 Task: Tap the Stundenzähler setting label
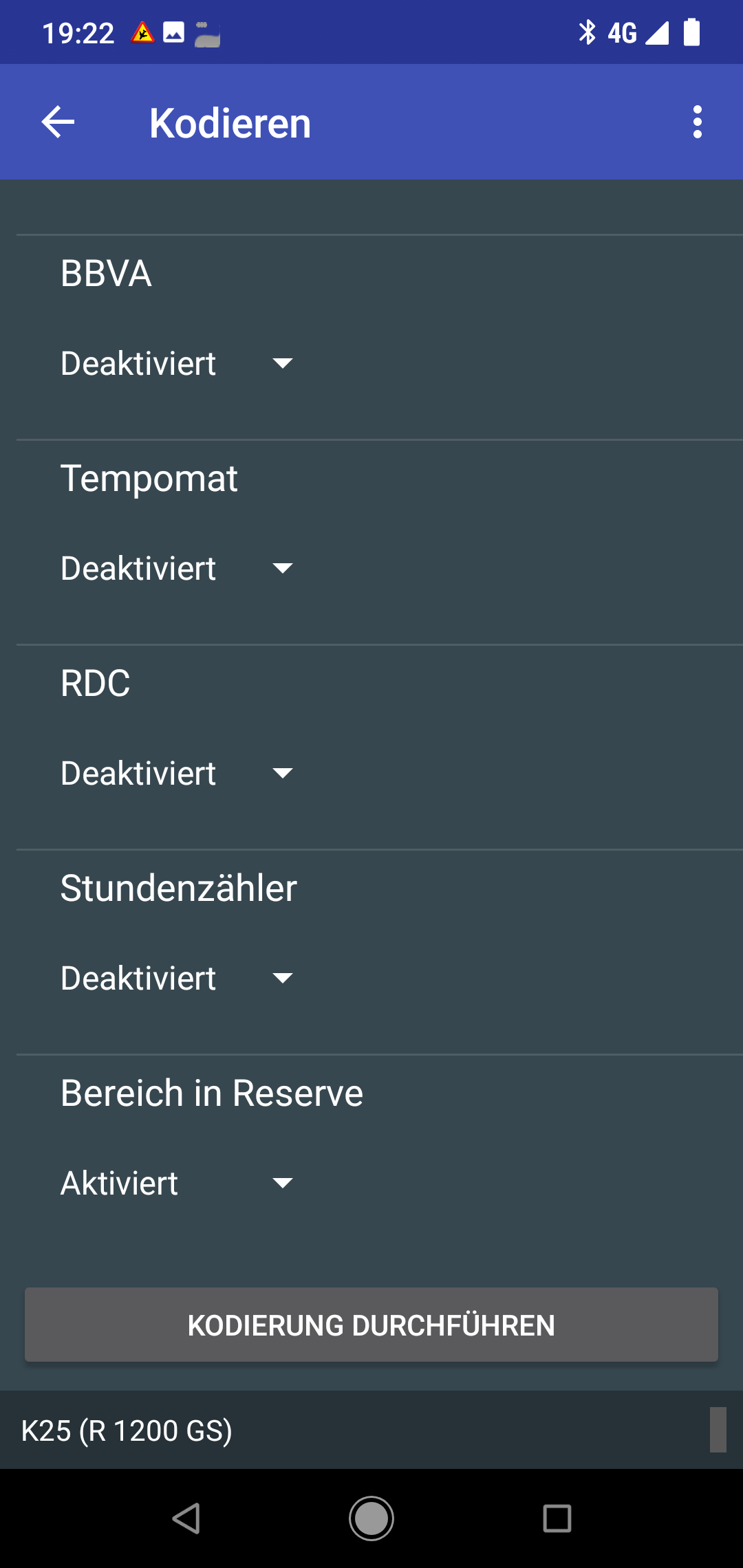click(x=179, y=888)
